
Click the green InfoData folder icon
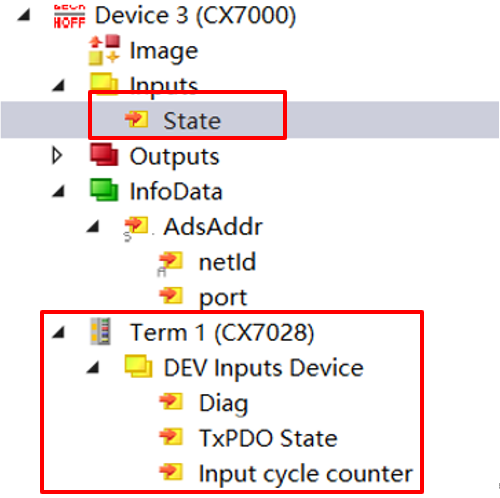[104, 190]
